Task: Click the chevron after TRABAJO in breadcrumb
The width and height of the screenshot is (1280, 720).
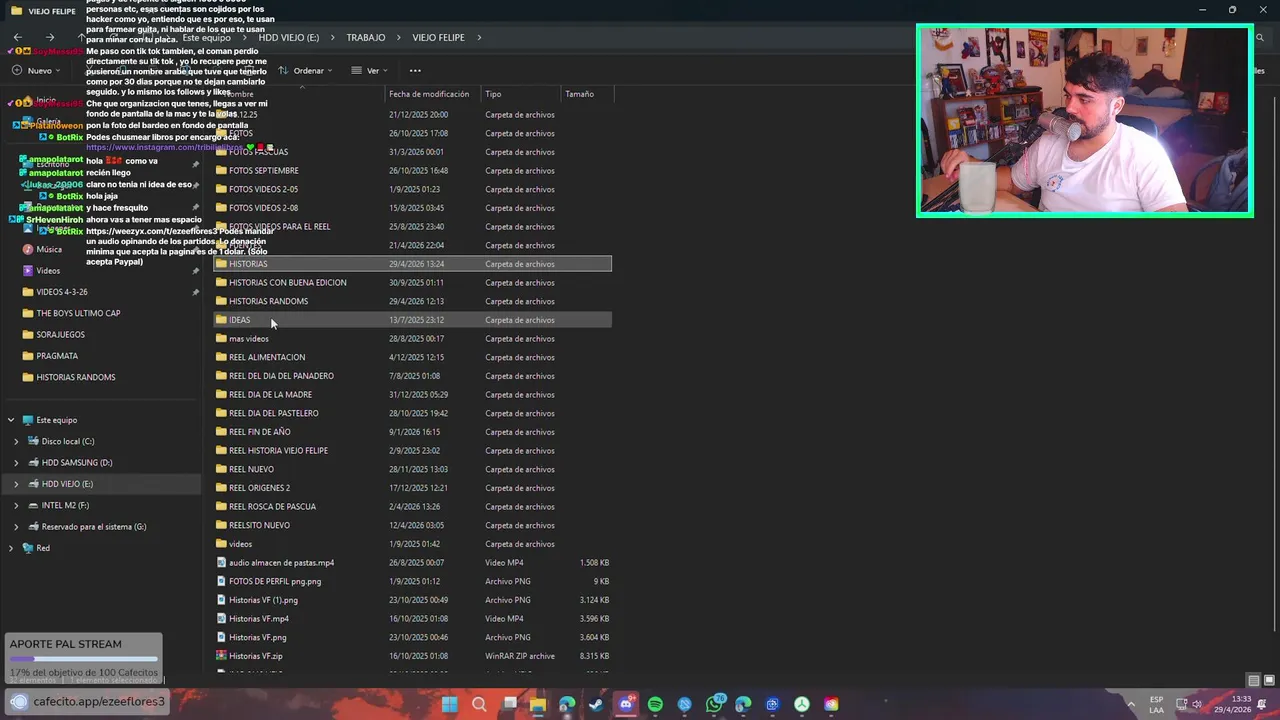Action: click(399, 37)
